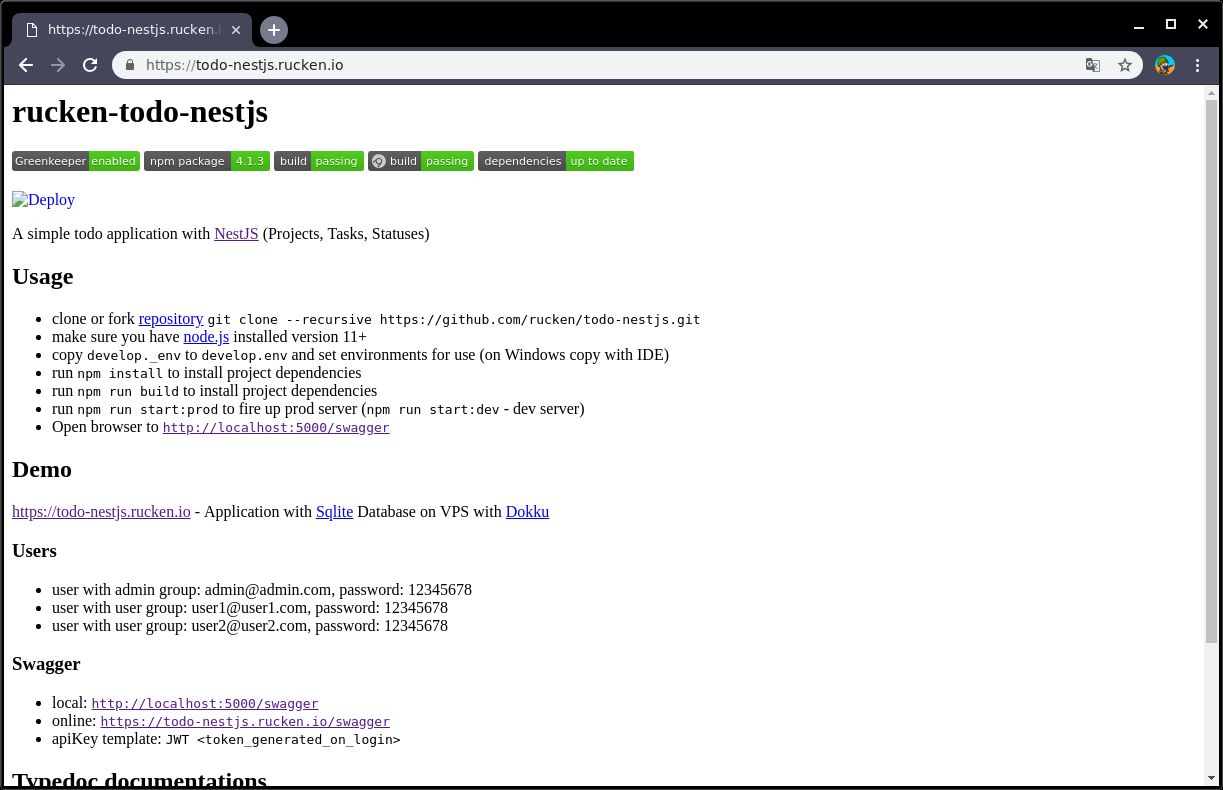
Task: View site security lock info
Action: 129,65
